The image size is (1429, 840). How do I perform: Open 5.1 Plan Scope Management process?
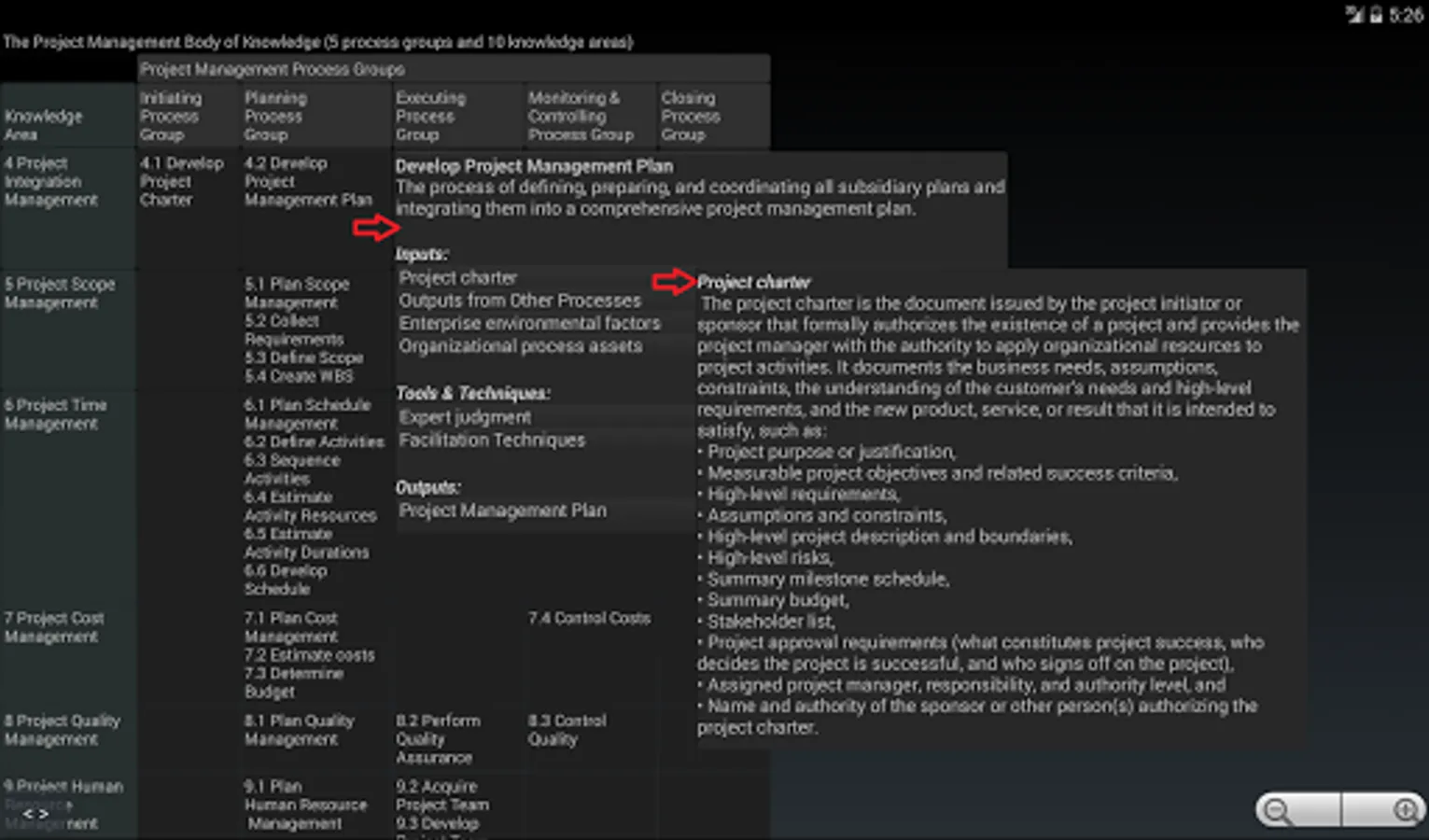(297, 293)
